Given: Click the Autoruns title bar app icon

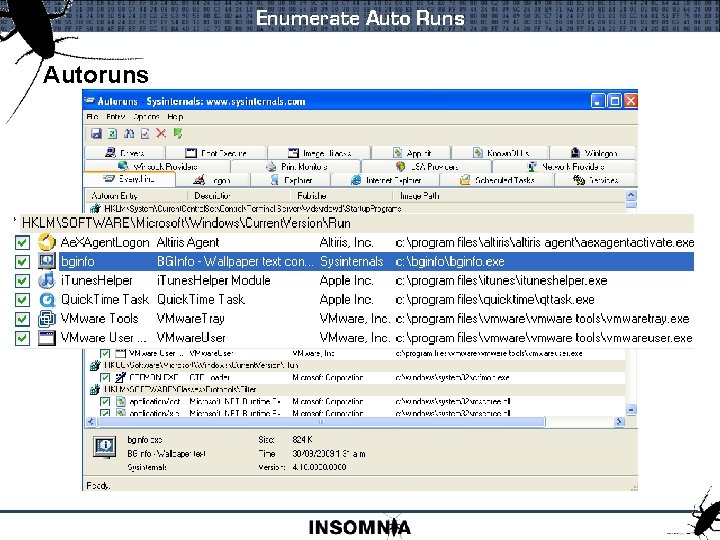Looking at the screenshot, I should [x=90, y=101].
